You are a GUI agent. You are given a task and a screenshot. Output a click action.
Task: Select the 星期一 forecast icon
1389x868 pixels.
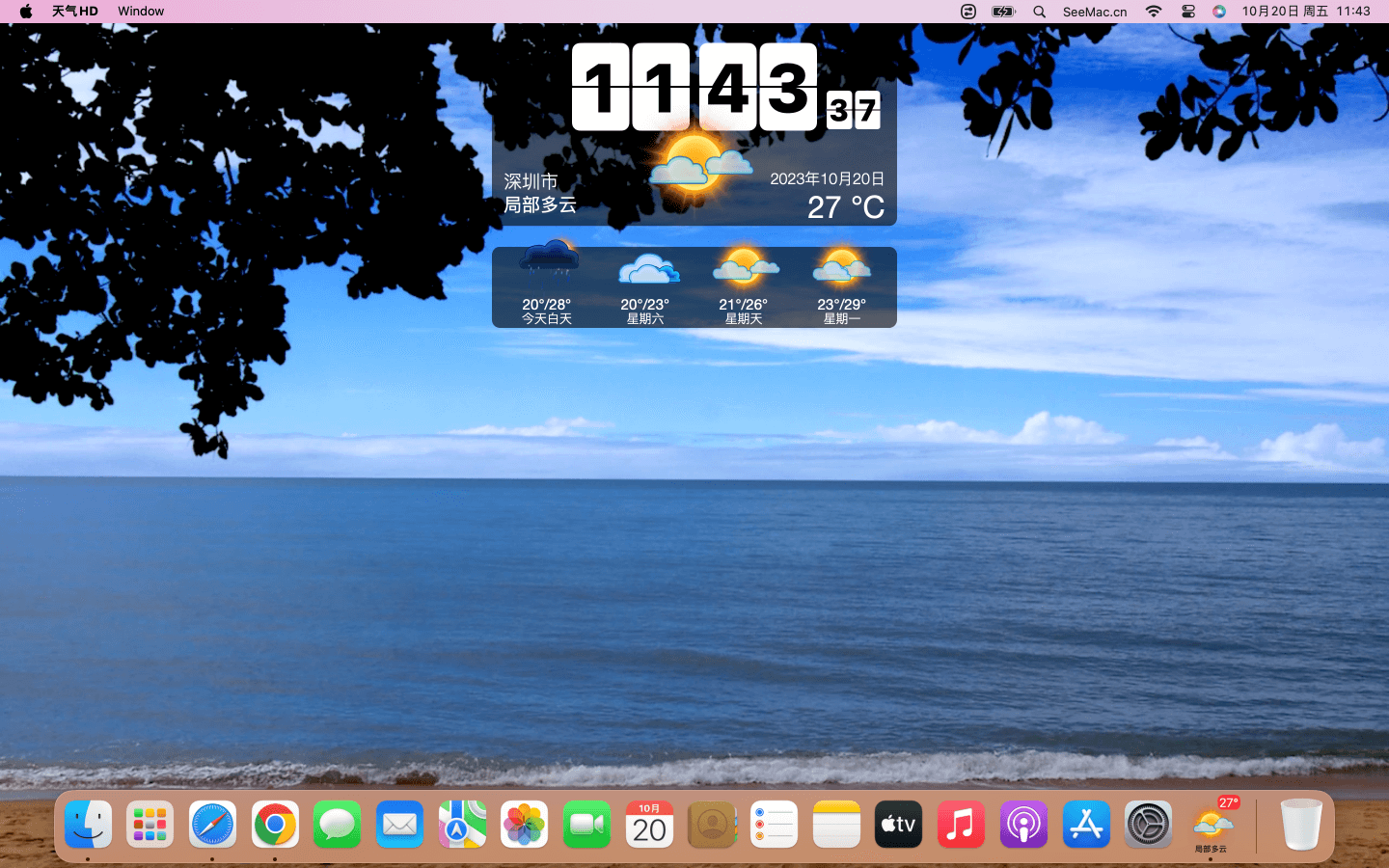(841, 267)
